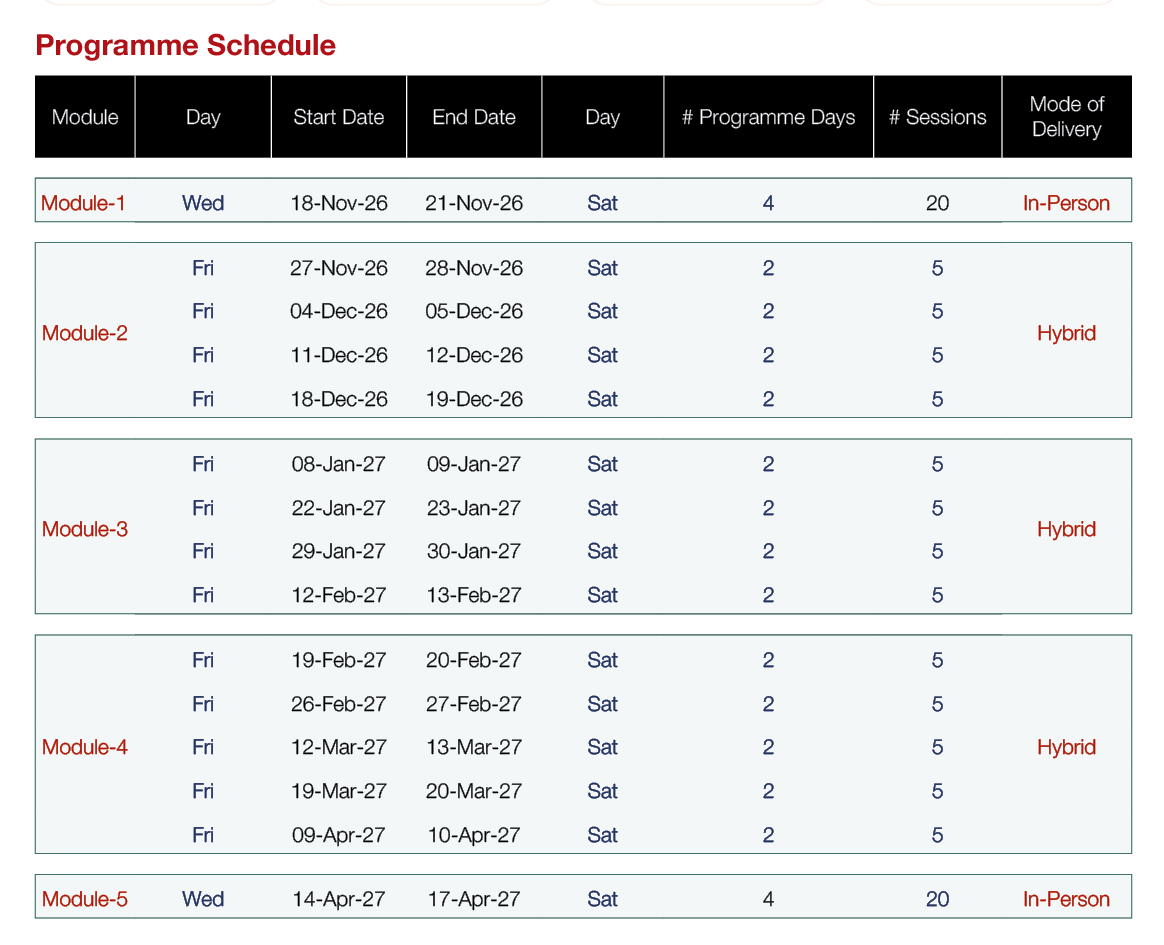The height and width of the screenshot is (945, 1164).
Task: Click the Module-5 row label
Action: coord(85,899)
